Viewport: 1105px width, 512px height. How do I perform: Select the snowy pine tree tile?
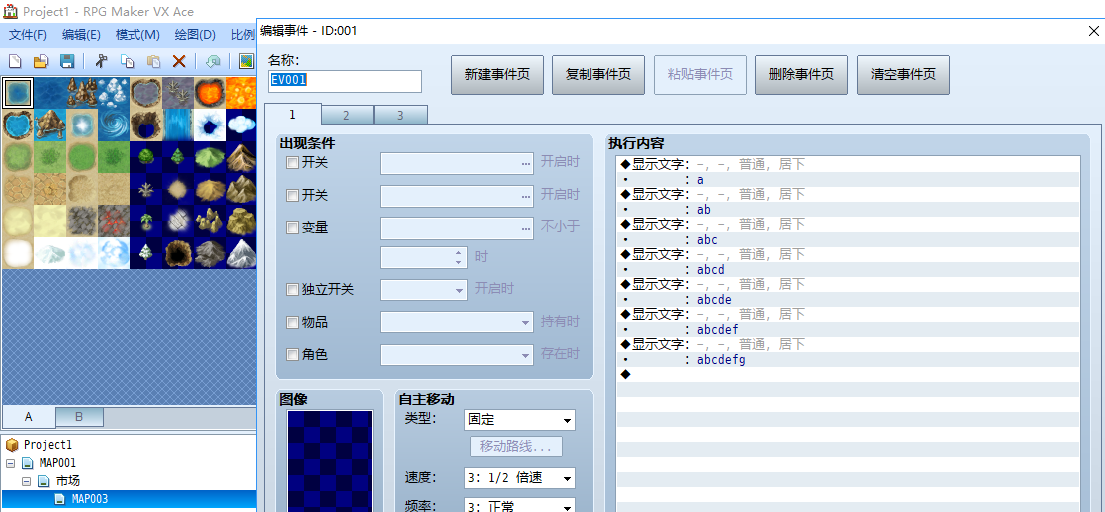point(145,252)
